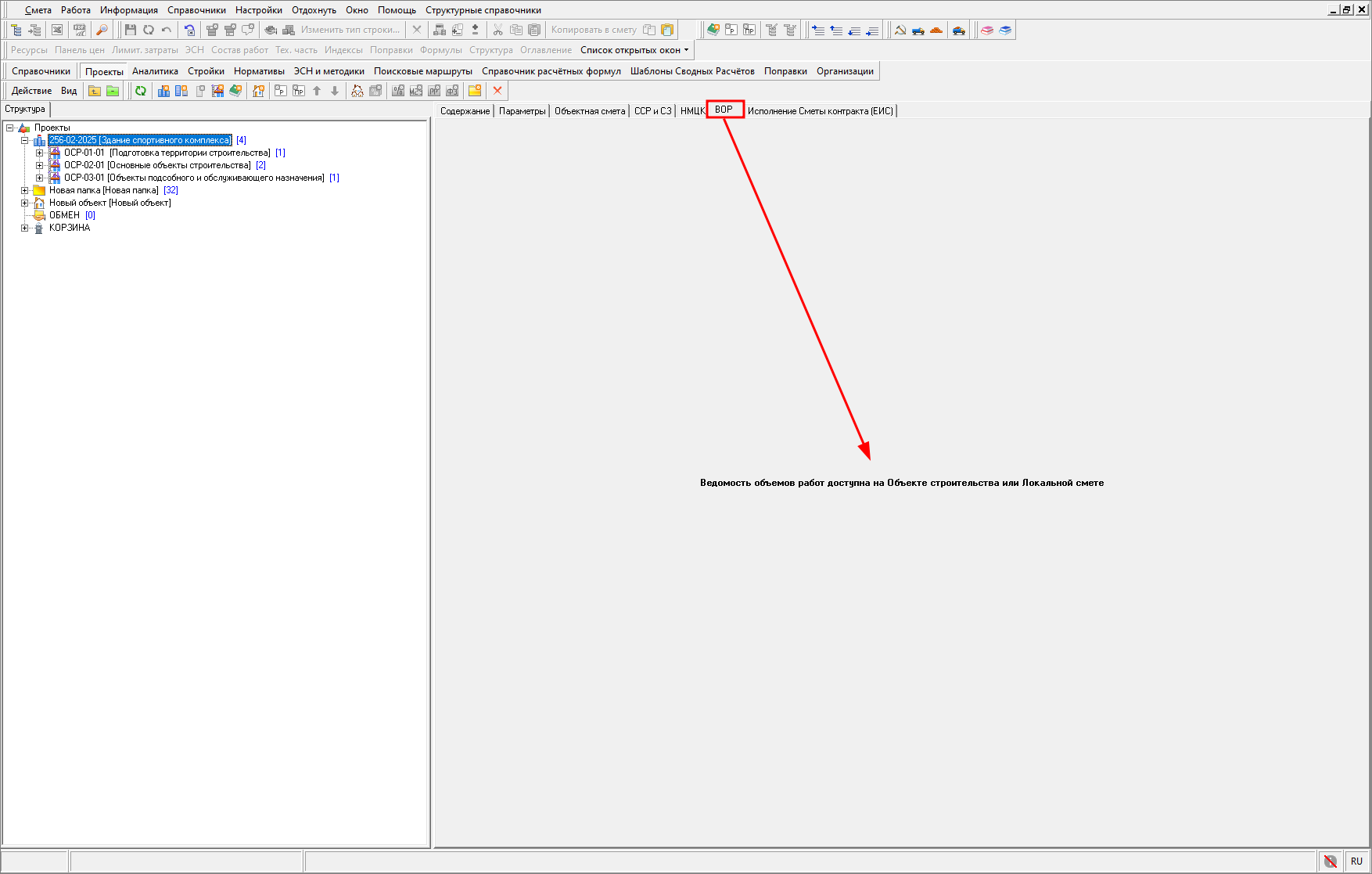
Task: Expand the Новая папка folder node
Action: tap(24, 190)
